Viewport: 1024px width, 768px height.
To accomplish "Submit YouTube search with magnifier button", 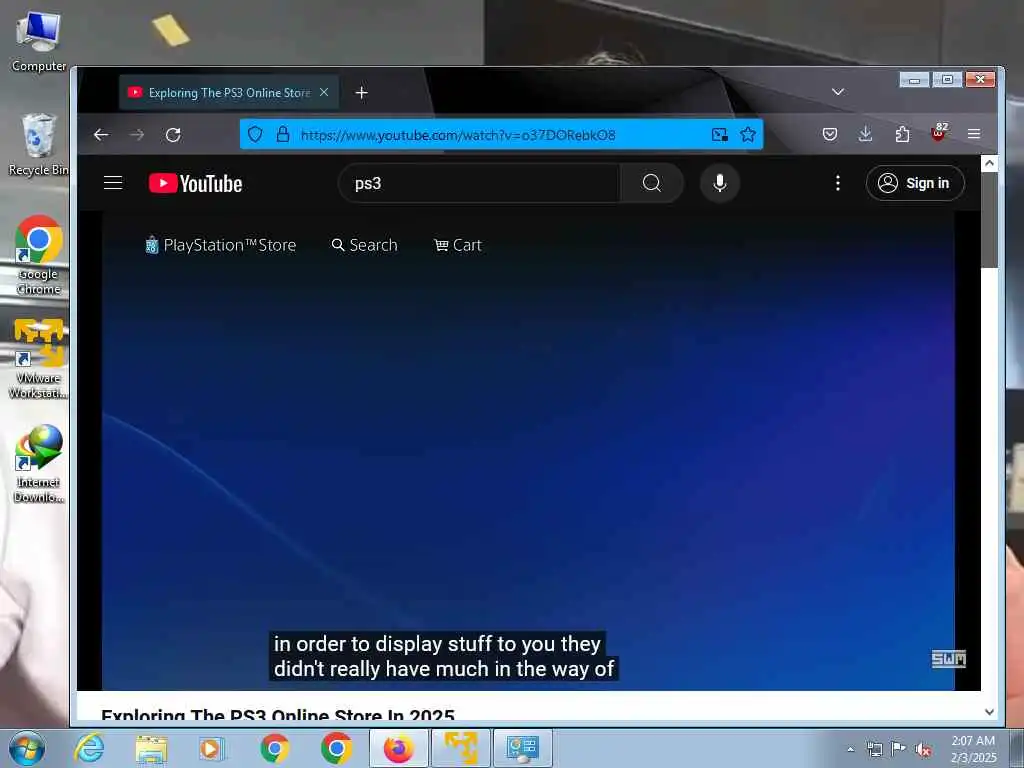I will 651,184.
